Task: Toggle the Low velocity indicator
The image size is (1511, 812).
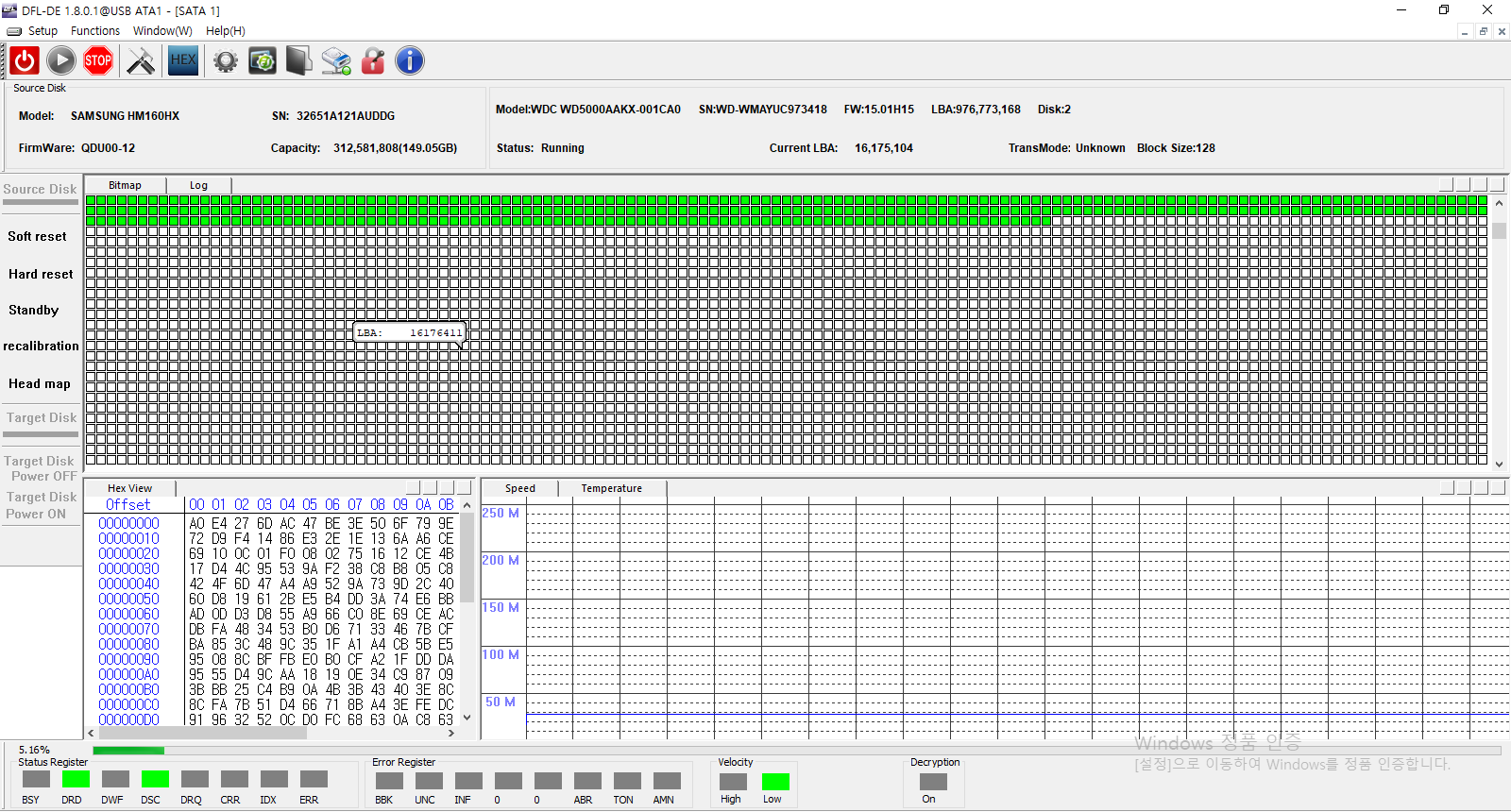Action: [775, 782]
